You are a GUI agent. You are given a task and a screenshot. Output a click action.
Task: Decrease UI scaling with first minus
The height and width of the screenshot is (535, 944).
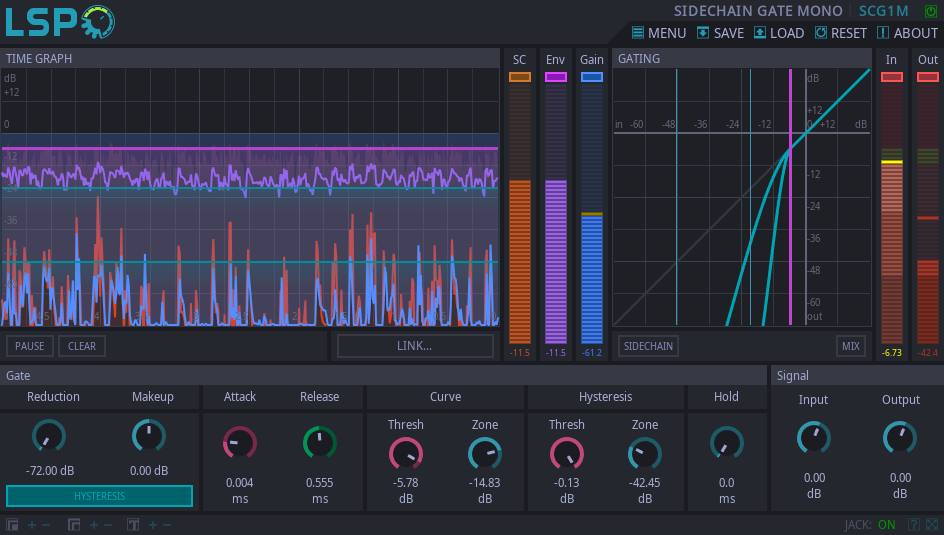[46, 525]
